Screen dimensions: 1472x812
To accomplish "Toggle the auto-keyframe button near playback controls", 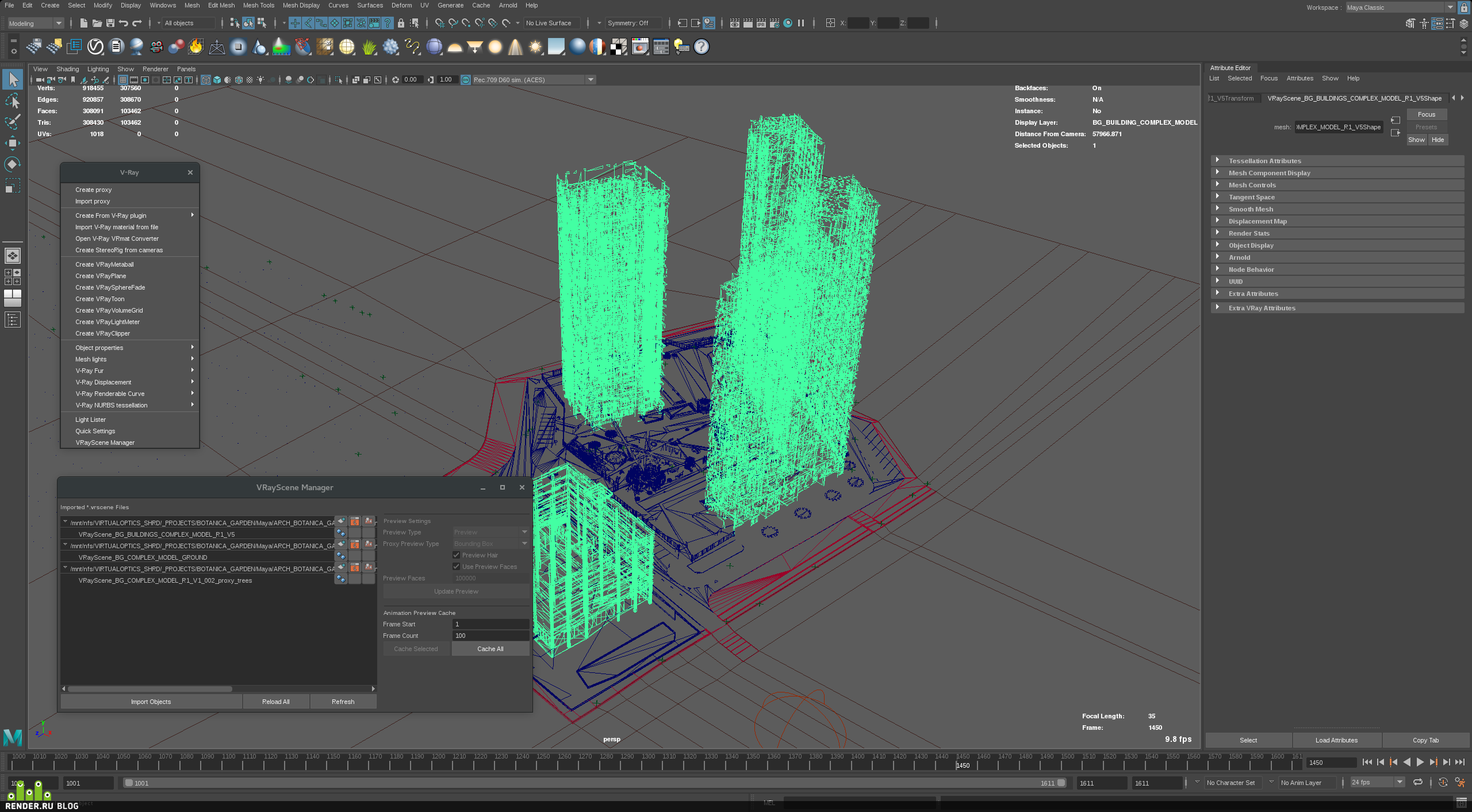I will click(1443, 782).
